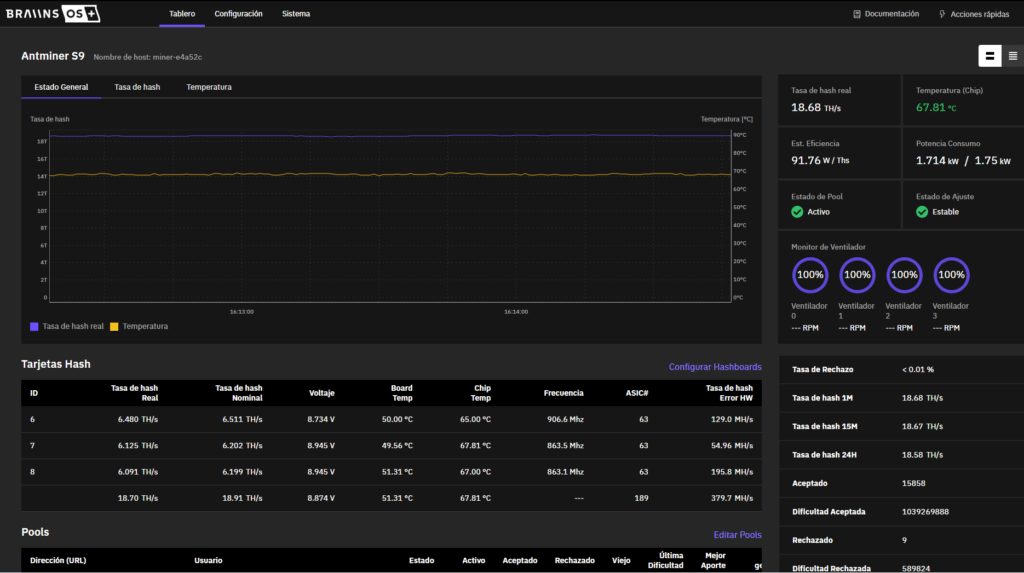The width and height of the screenshot is (1024, 573).
Task: Switch to the card layout view icon
Action: point(989,56)
